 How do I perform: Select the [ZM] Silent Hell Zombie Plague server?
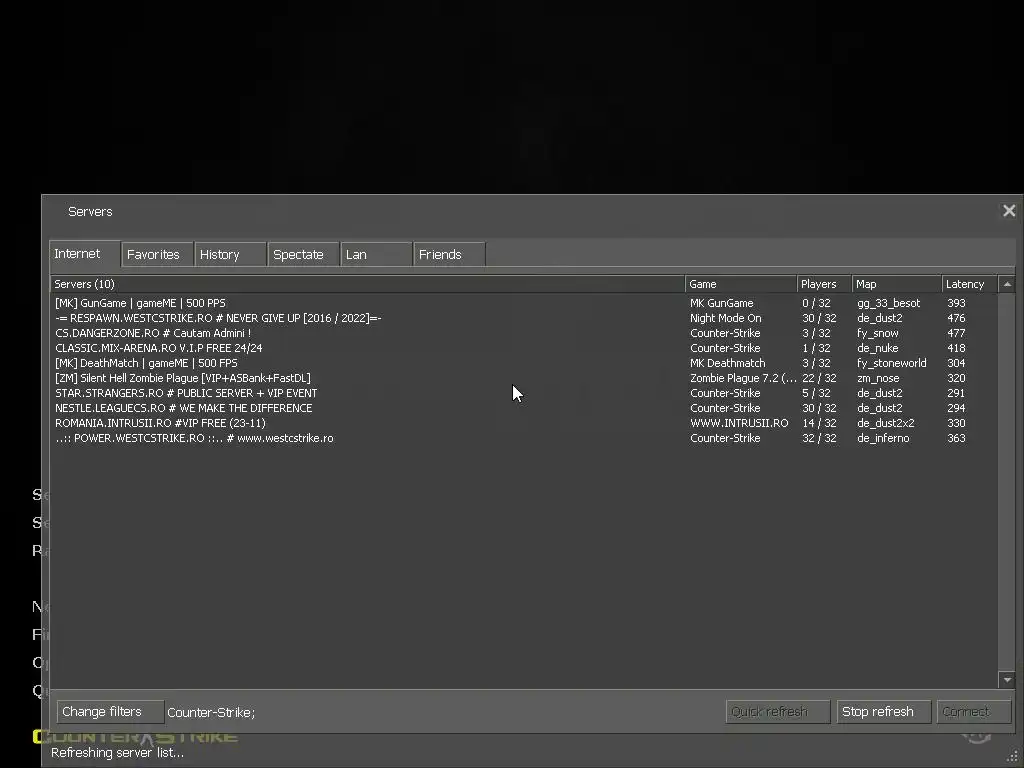click(524, 378)
